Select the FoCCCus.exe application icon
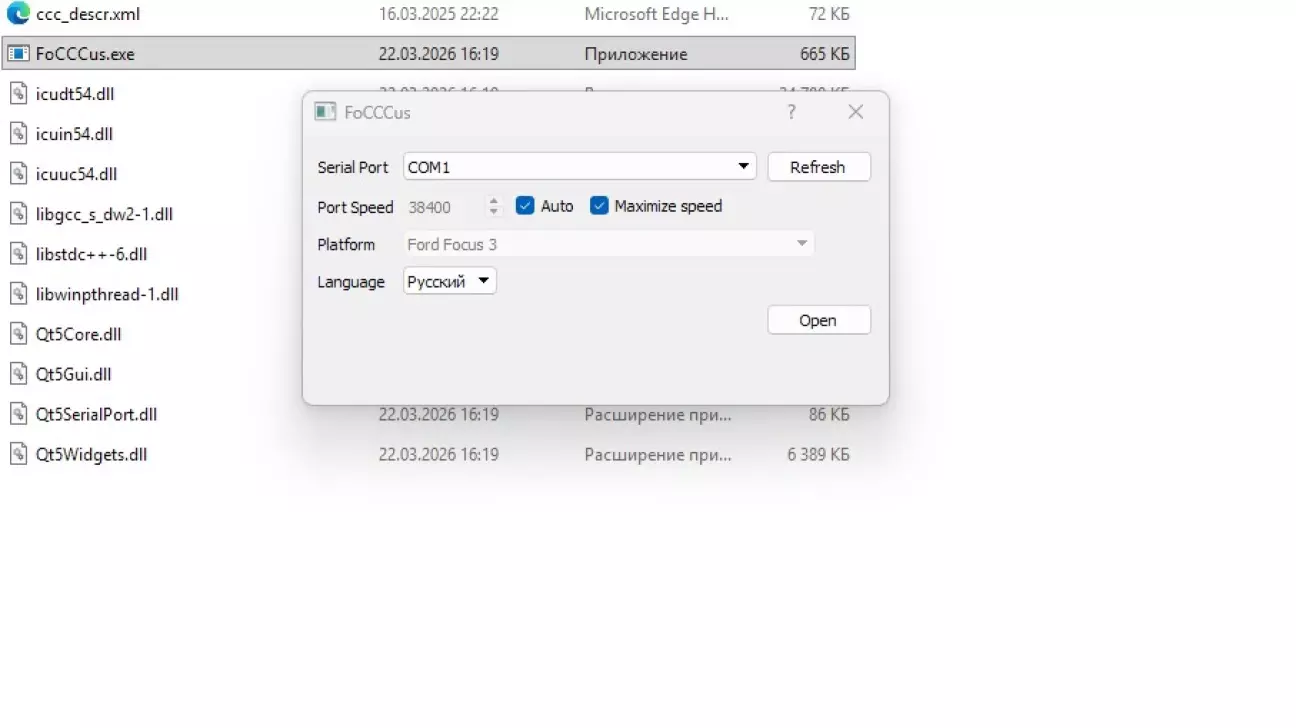This screenshot has width=1296, height=728. (18, 54)
